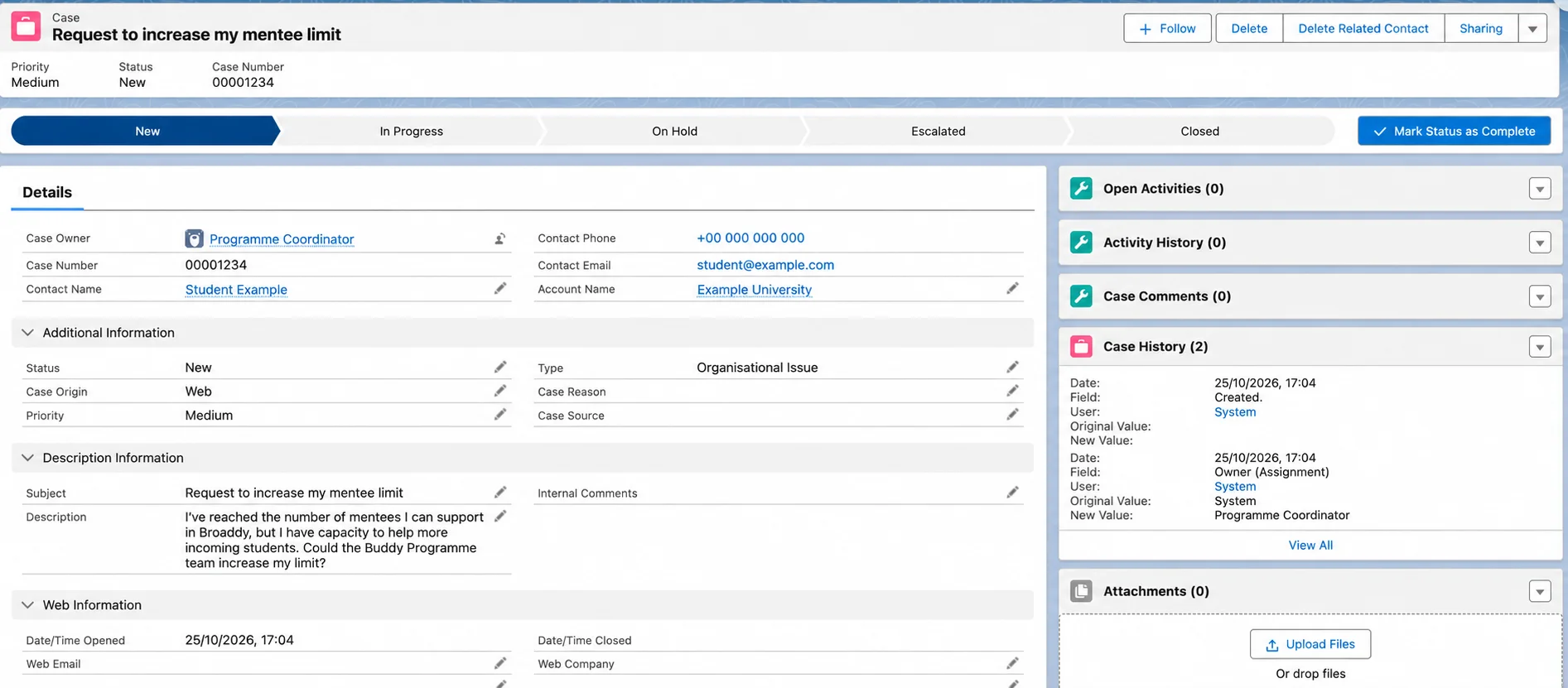Viewport: 1568px width, 688px height.
Task: Edit Account Name with its pencil icon
Action: pos(1012,288)
